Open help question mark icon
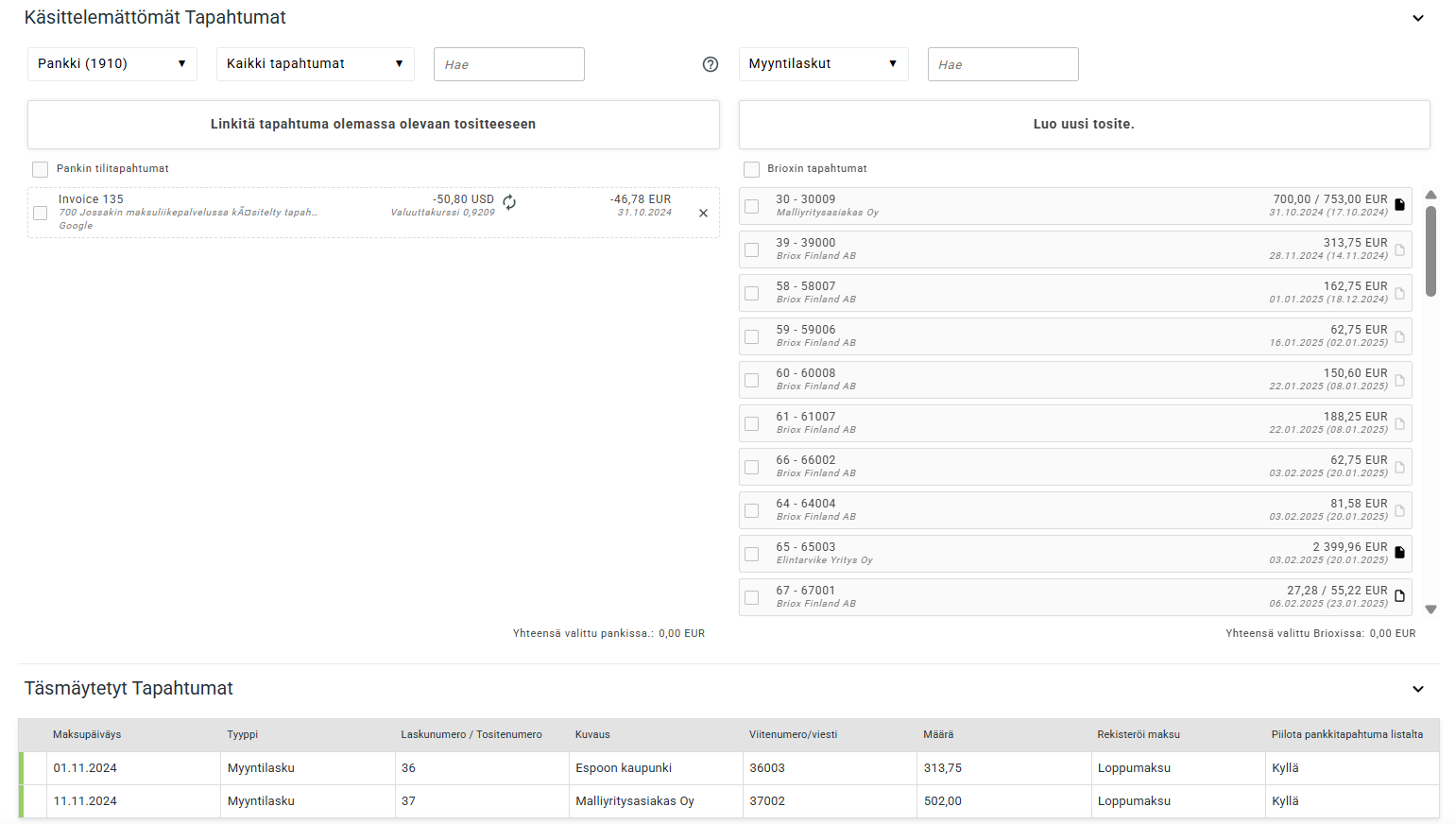 click(x=711, y=64)
